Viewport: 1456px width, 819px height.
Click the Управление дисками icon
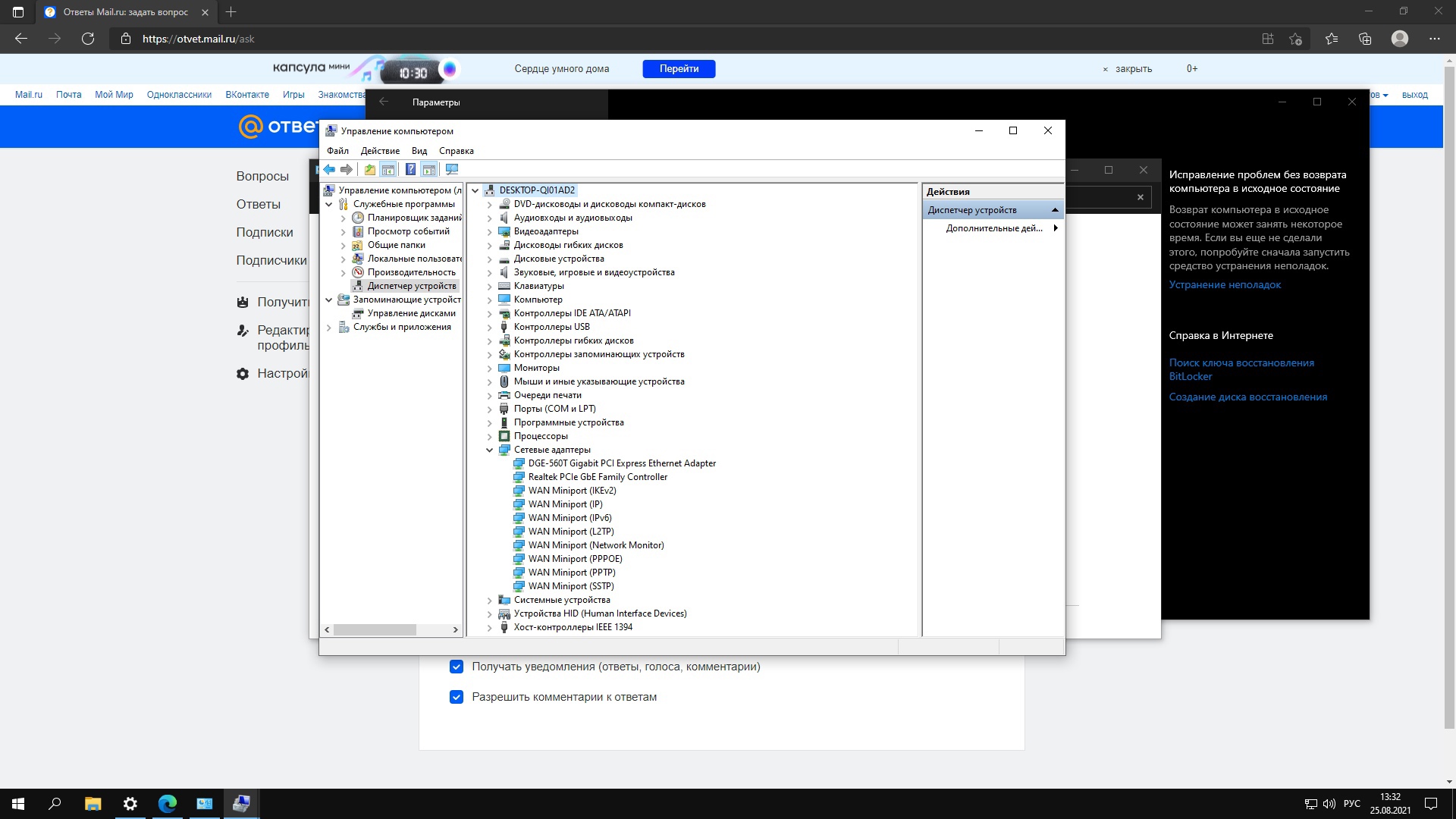click(x=358, y=313)
